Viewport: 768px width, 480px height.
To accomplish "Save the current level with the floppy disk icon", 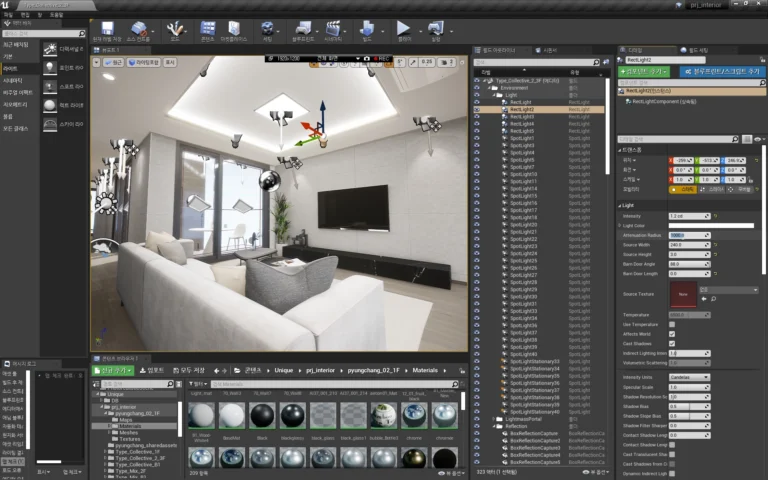I will (x=107, y=28).
